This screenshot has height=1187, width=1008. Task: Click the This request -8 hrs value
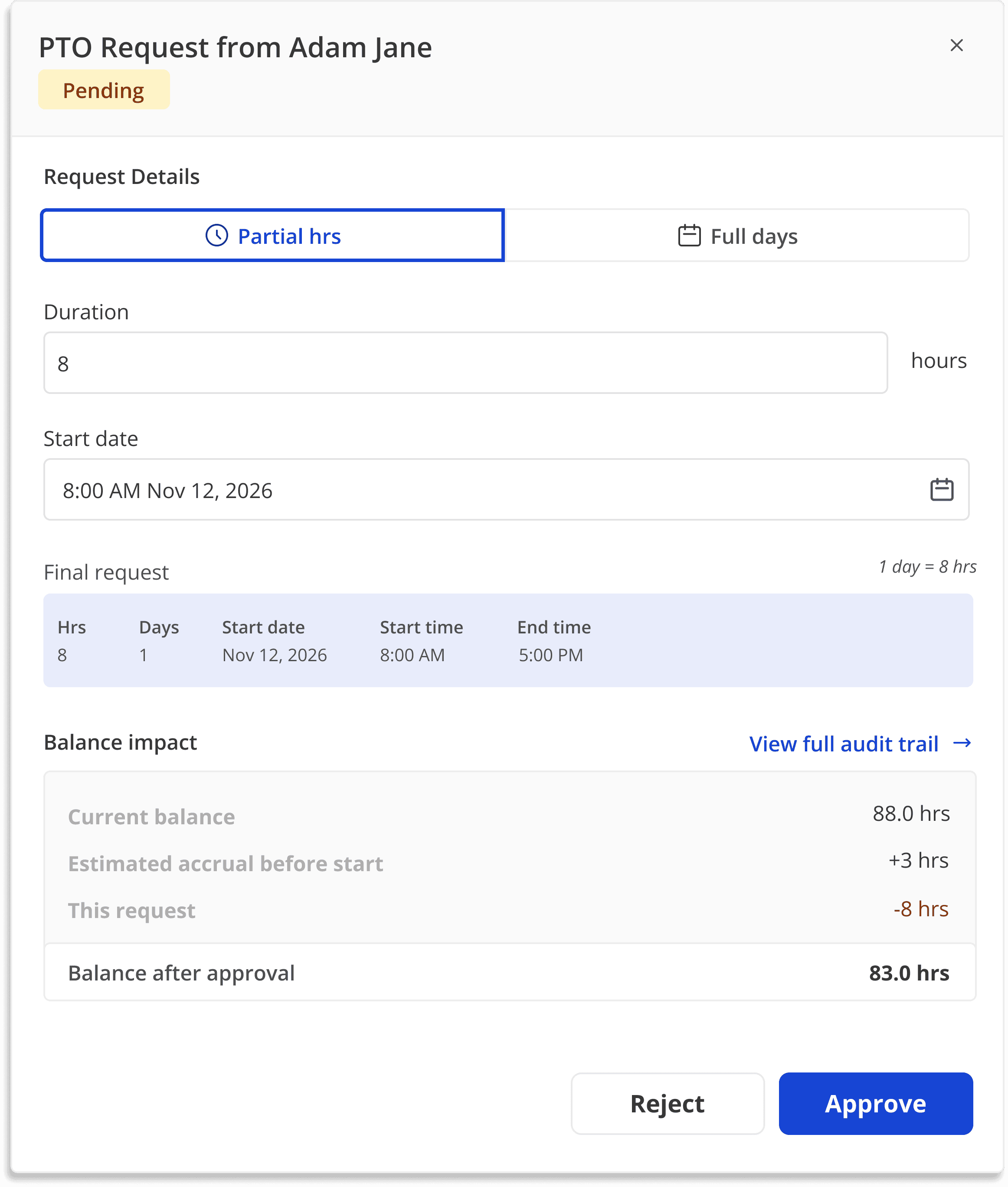click(920, 909)
